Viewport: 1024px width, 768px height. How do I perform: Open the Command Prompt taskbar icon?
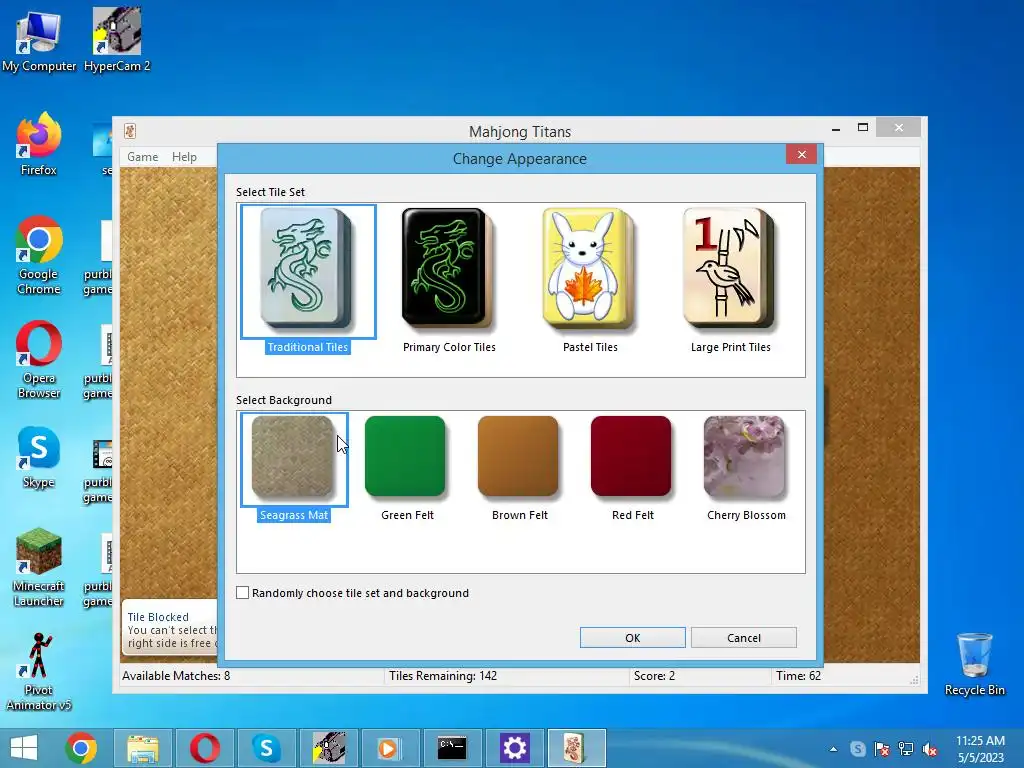point(452,748)
